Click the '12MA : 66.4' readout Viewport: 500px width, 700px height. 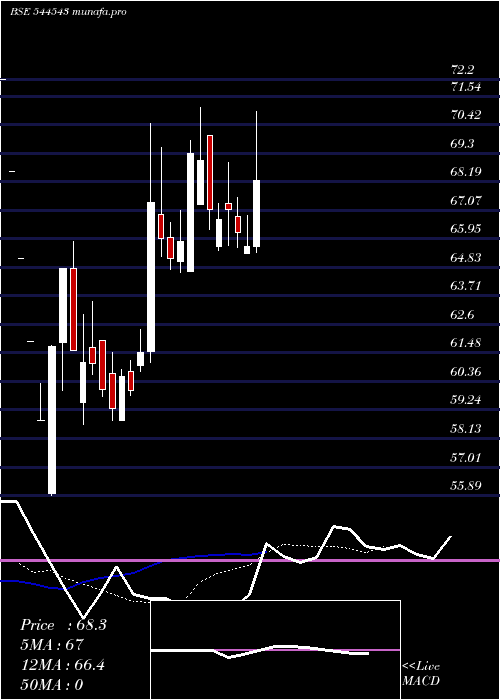coord(62,665)
